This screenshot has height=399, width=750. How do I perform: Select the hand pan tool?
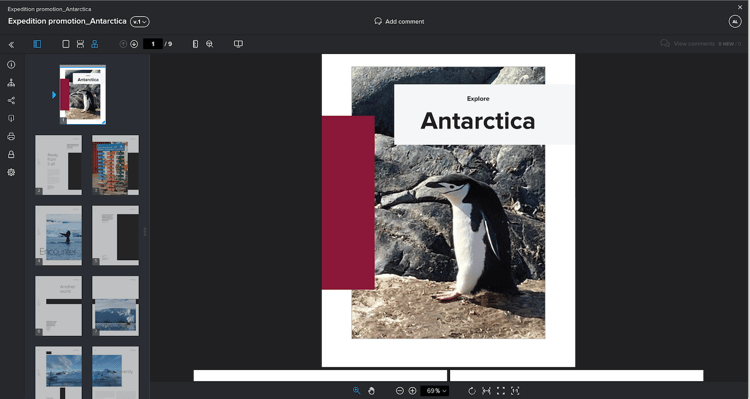pos(371,391)
